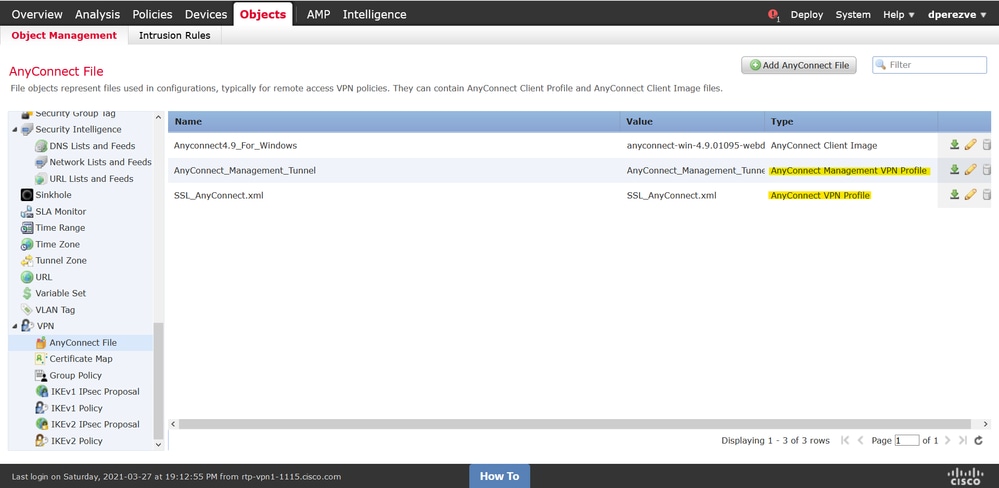The height and width of the screenshot is (488, 999).
Task: Select URL Lists and Feeds
Action: coord(92,178)
